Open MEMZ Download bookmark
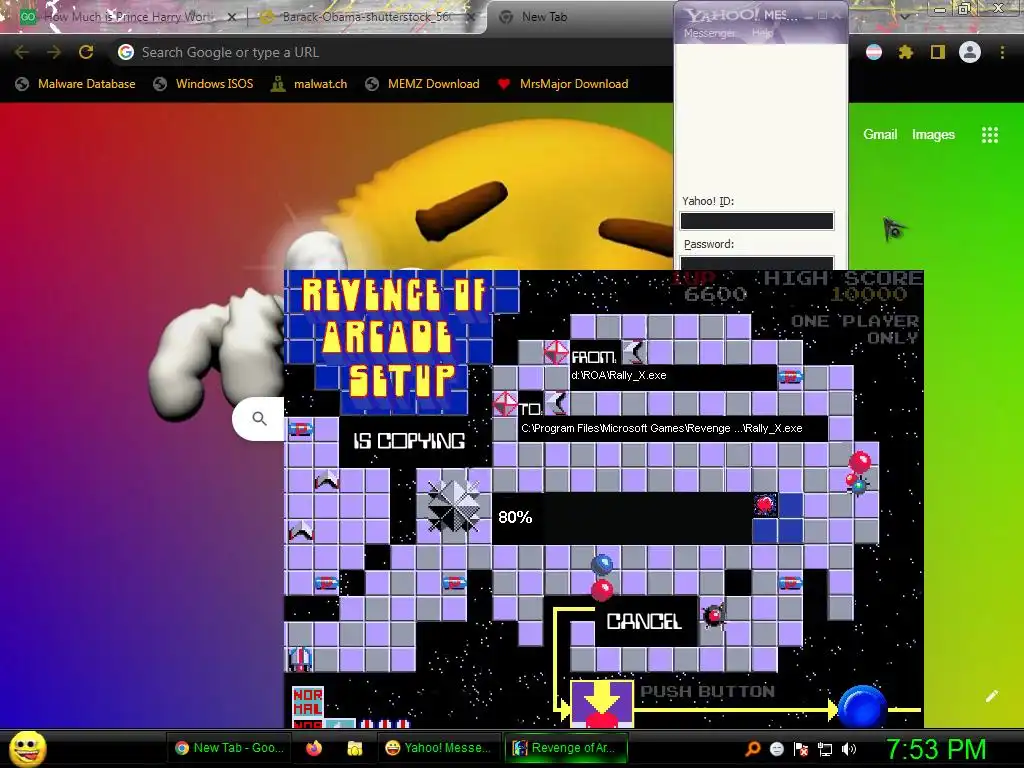The image size is (1024, 768). [423, 84]
